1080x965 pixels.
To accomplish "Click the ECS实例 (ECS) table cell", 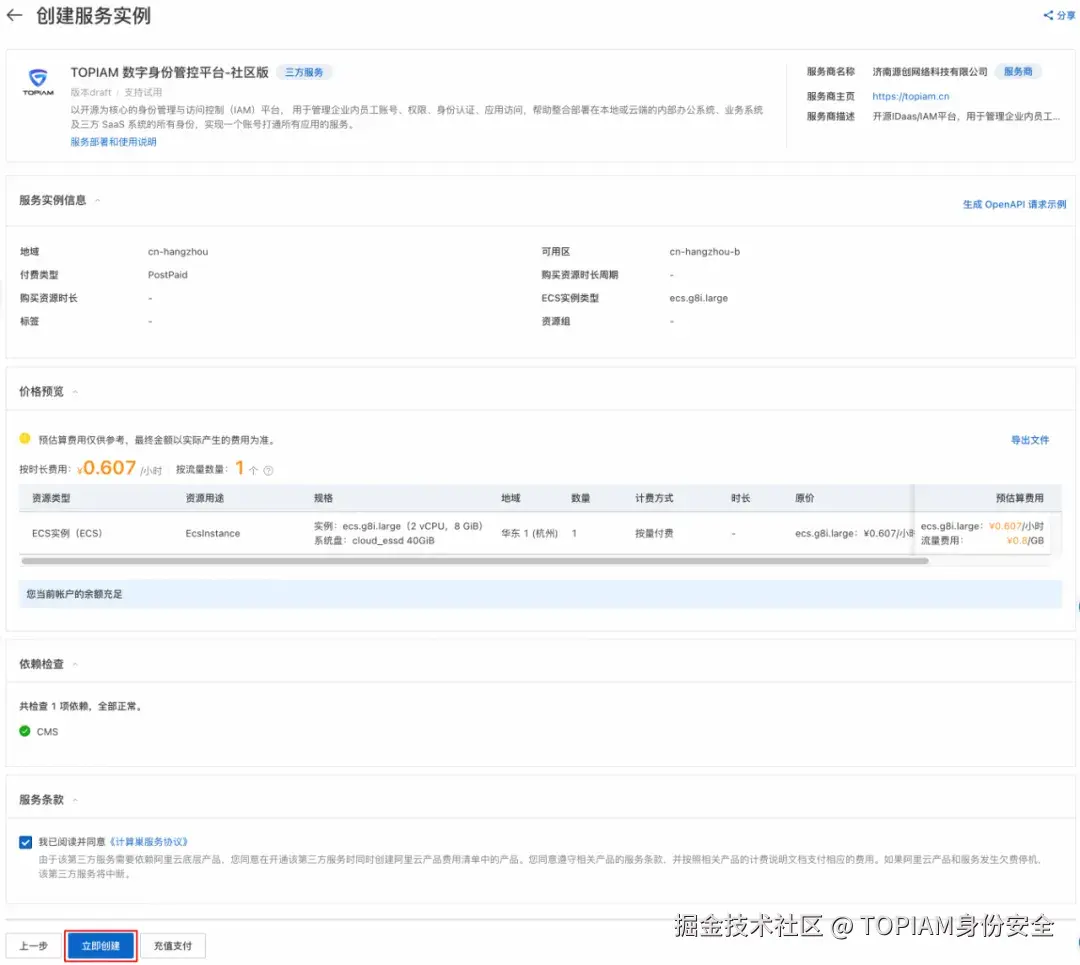I will (67, 533).
